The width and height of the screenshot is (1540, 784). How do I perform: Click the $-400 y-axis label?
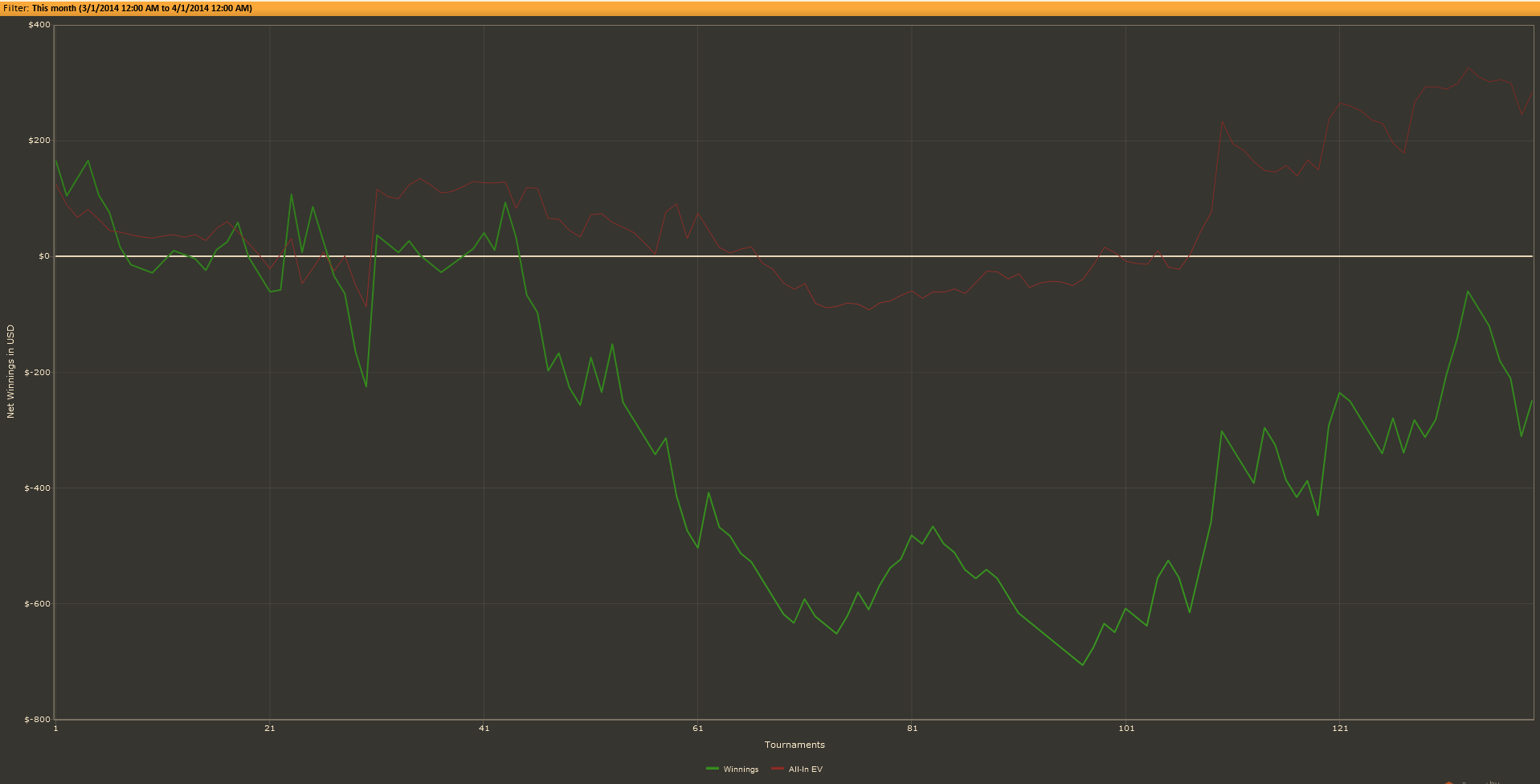click(x=38, y=488)
